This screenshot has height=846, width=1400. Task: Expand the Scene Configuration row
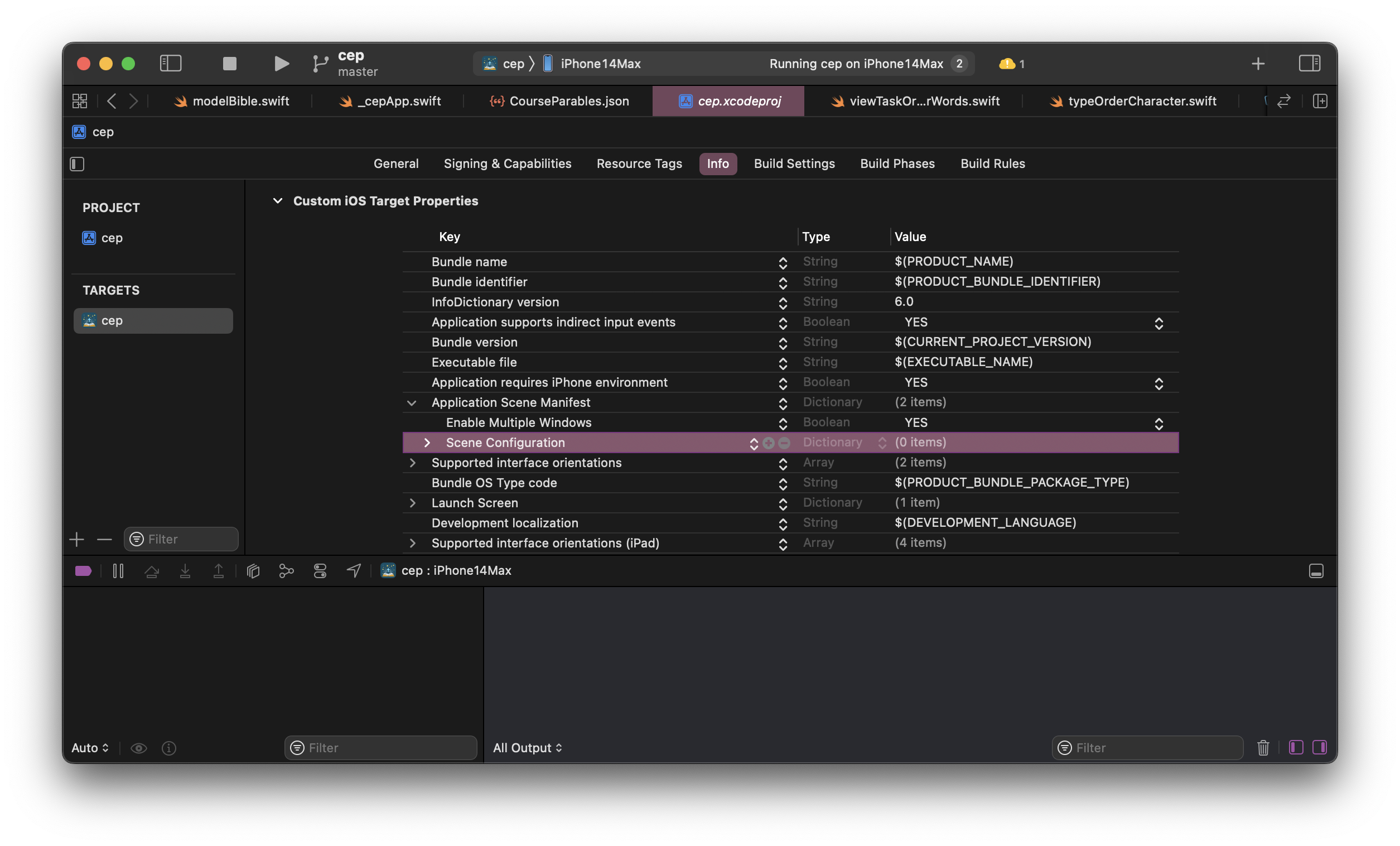[x=427, y=443]
